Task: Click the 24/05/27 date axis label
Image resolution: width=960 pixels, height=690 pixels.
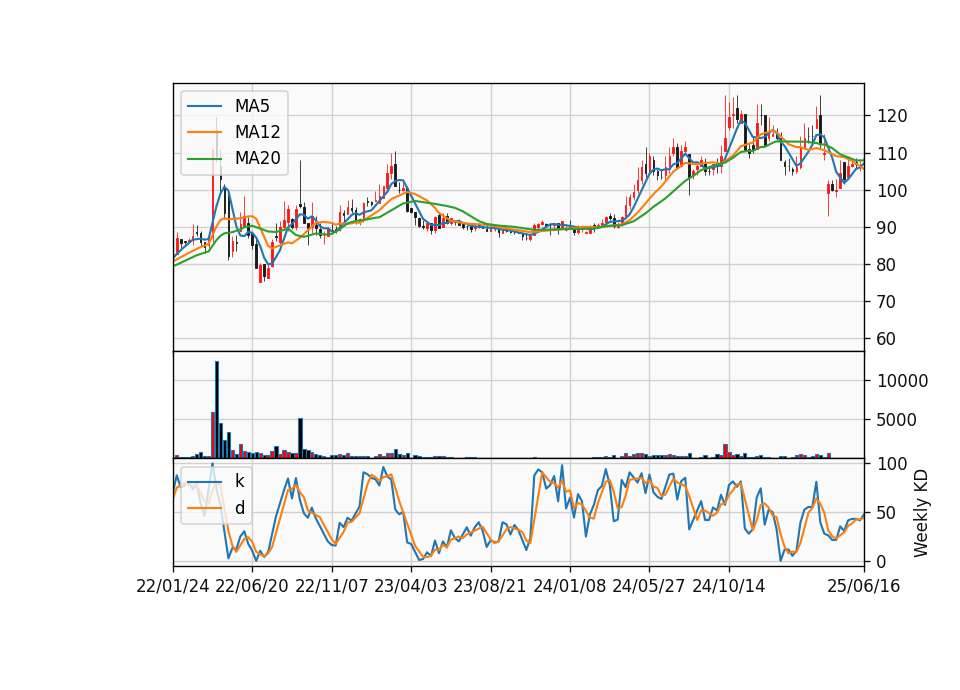Action: point(648,586)
